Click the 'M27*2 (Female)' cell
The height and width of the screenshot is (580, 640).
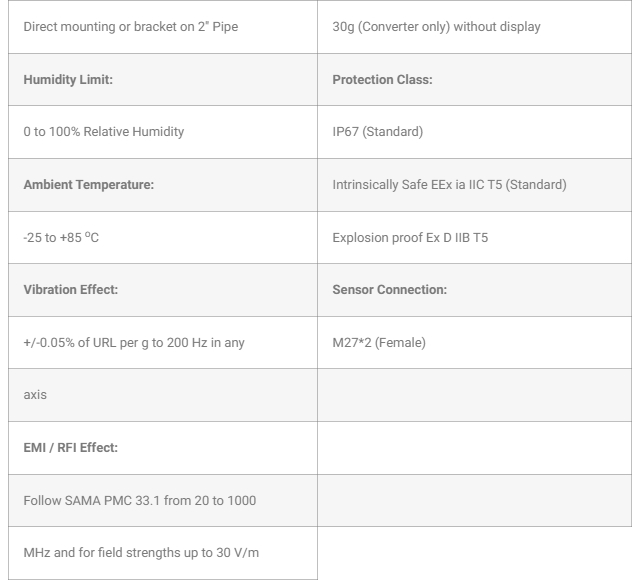coord(379,343)
